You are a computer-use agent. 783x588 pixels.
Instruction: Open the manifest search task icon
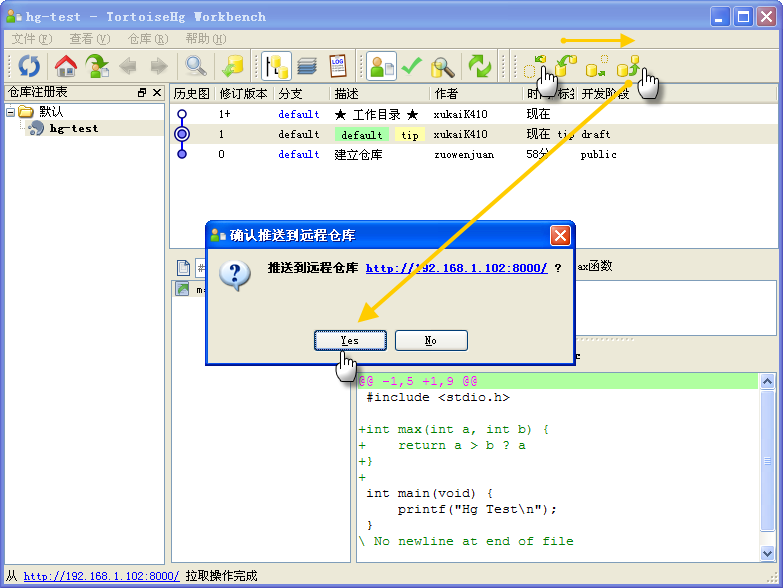[442, 67]
